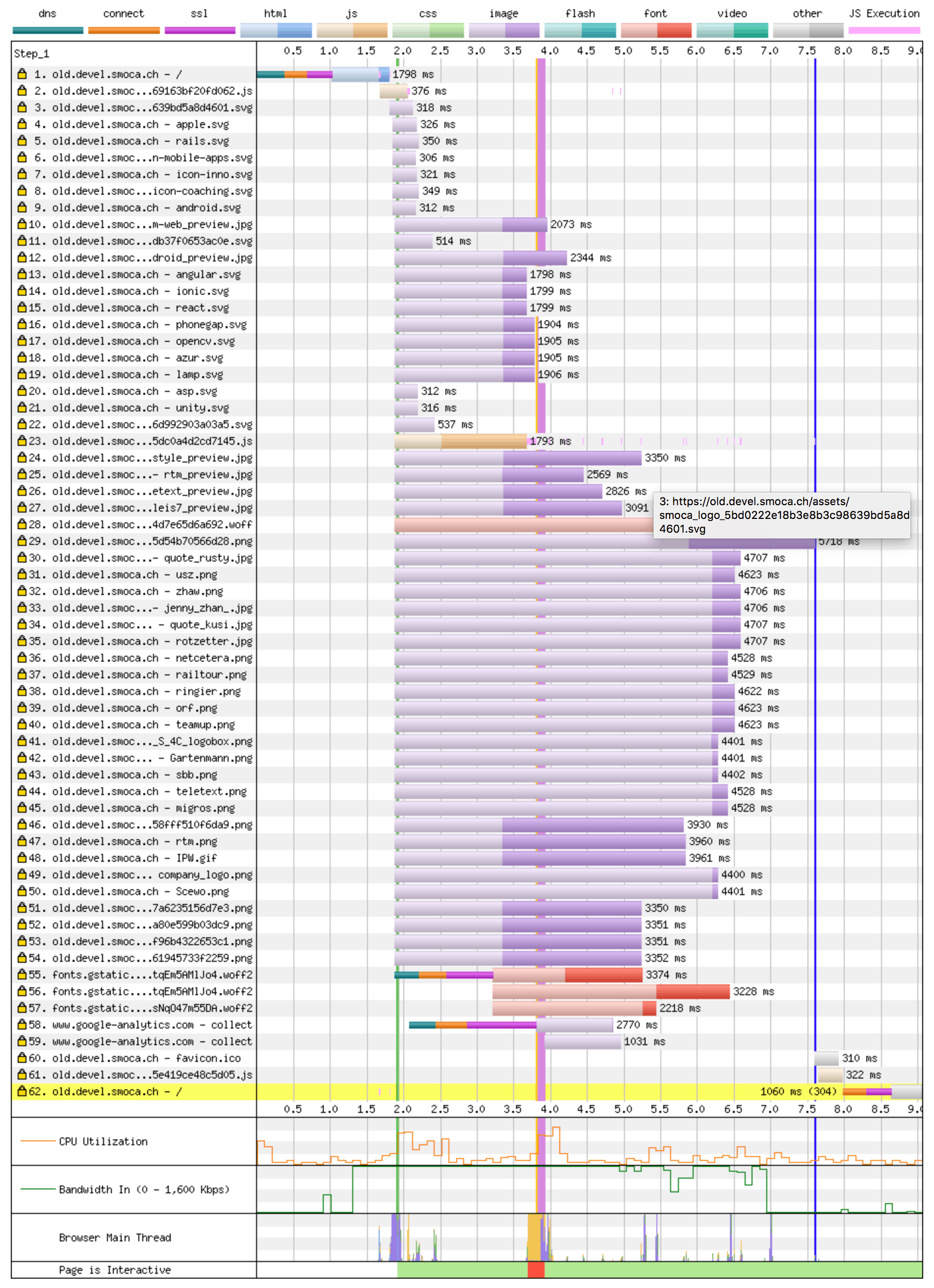This screenshot has height=1288, width=934.
Task: Click the lock icon beside react.svg
Action: [x=22, y=307]
